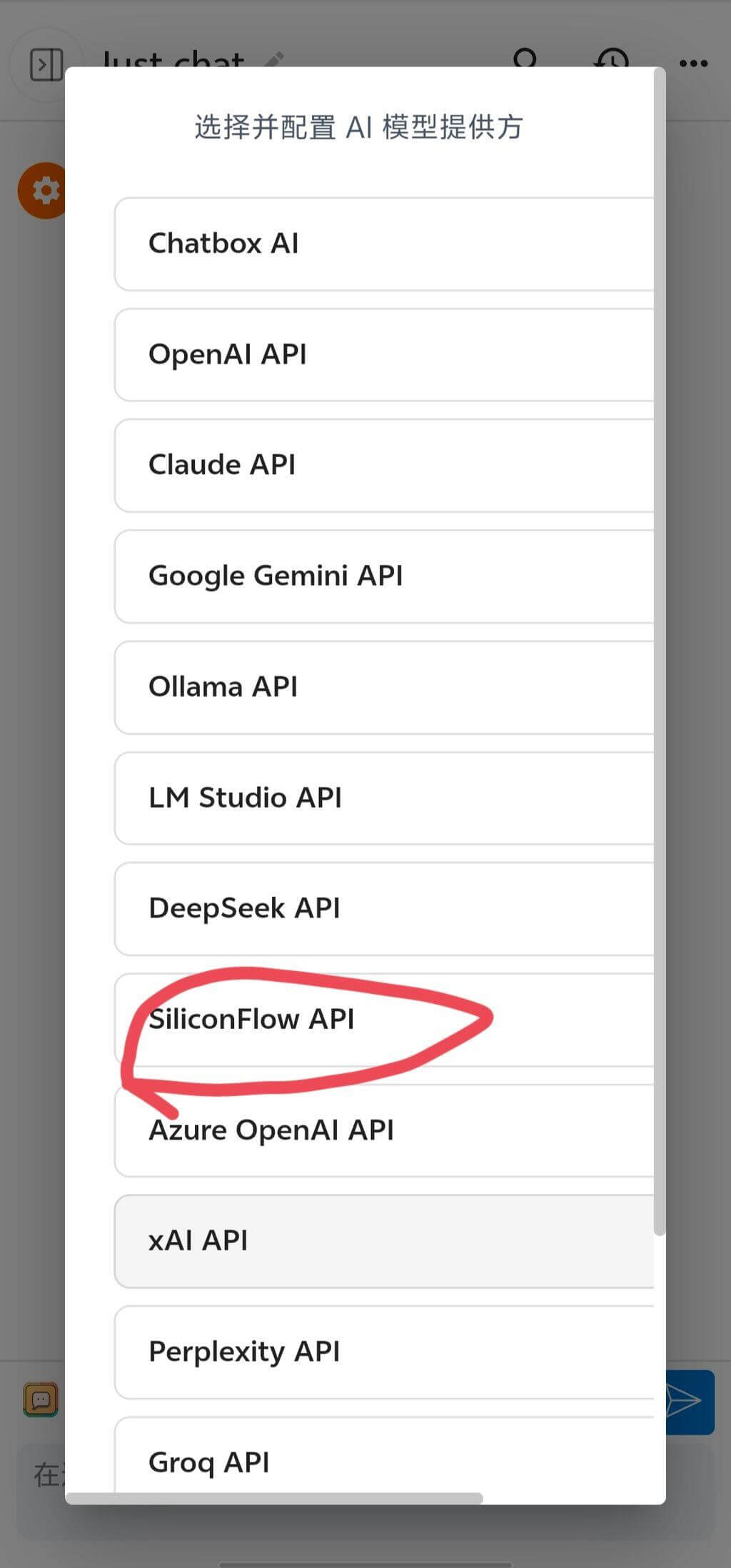Select Ollama API provider
731x1568 pixels.
384,688
